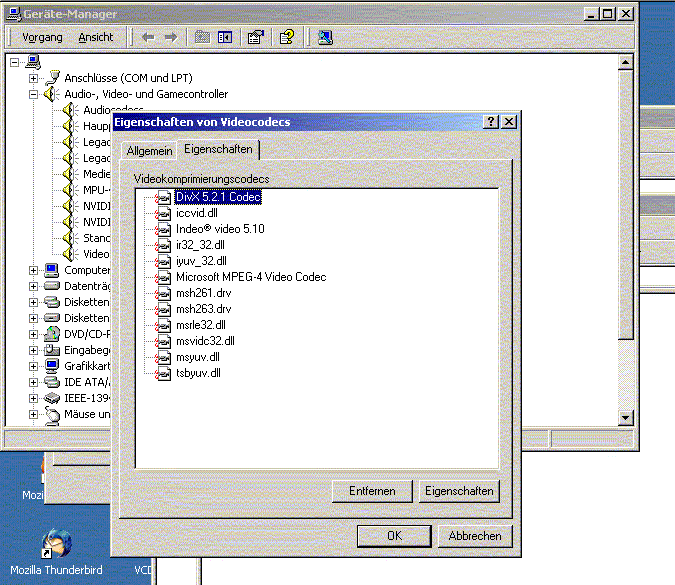
Task: Select the Indeo video 5.10 codec icon
Action: 163,229
